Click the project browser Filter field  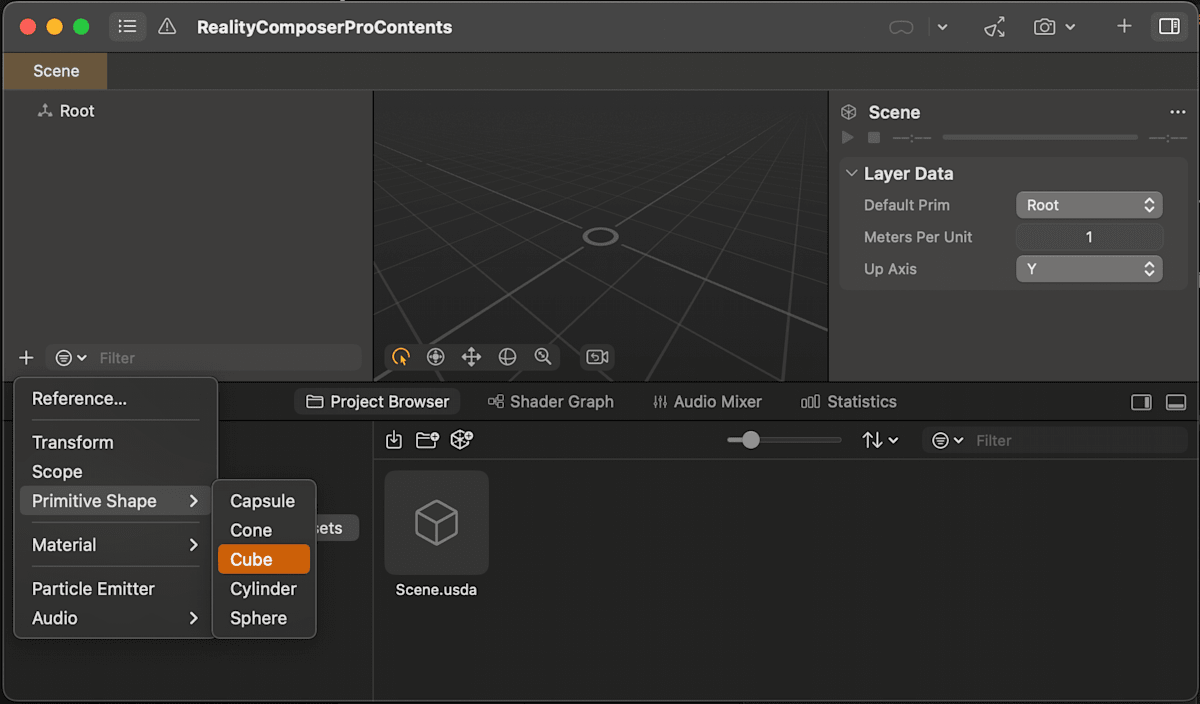[1078, 440]
